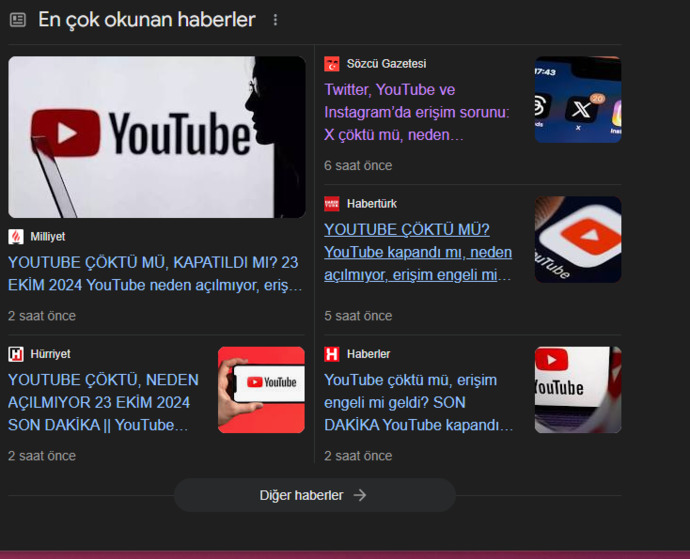Click the Haberler source name
This screenshot has width=690, height=559.
[x=368, y=354]
